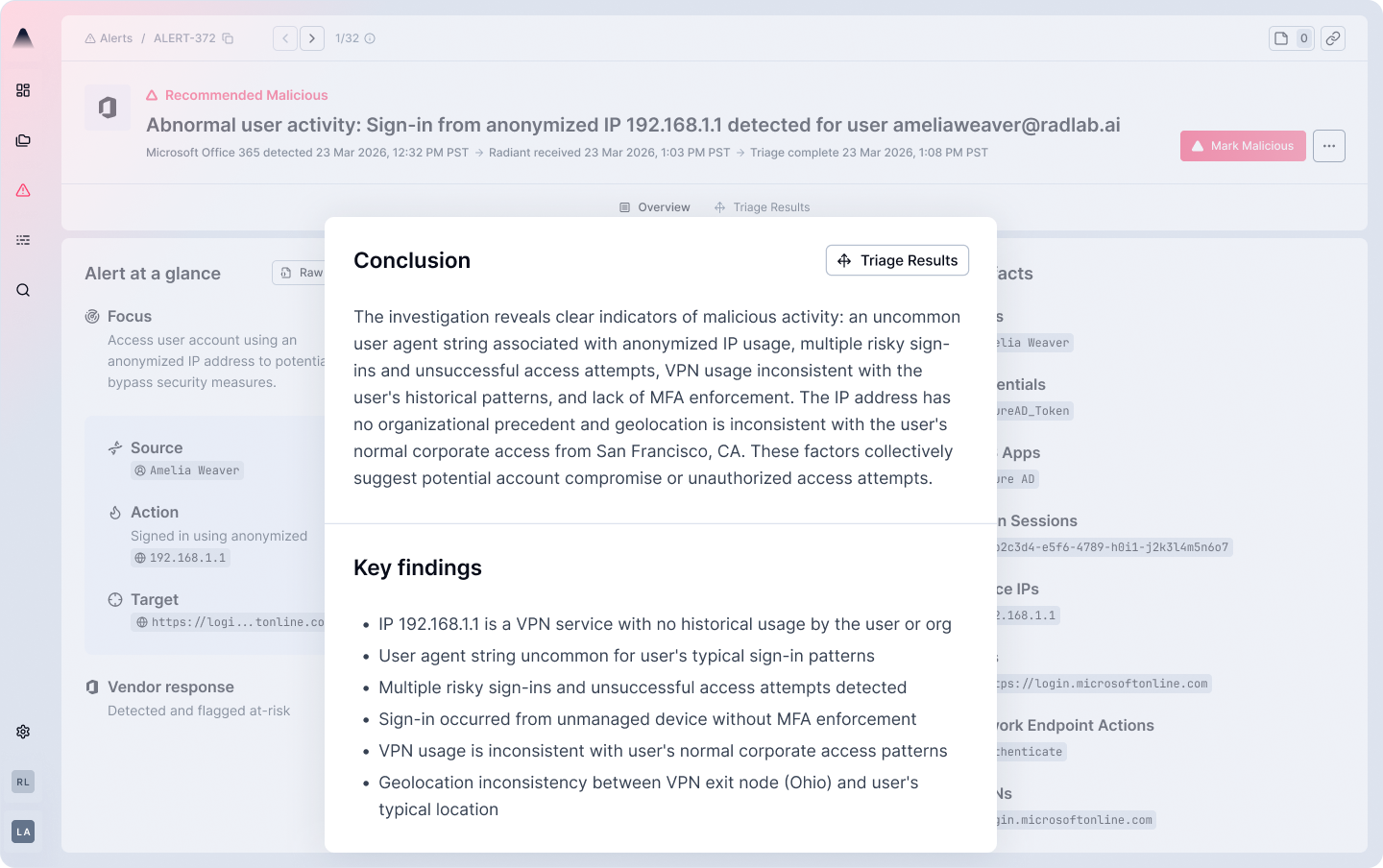Go to the previous alert chevron
This screenshot has height=868, width=1383.
click(285, 38)
